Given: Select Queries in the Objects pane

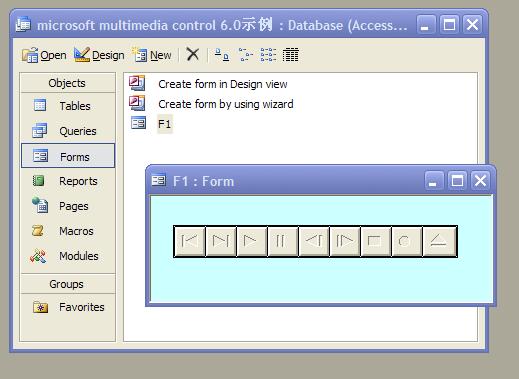Looking at the screenshot, I should coord(68,131).
